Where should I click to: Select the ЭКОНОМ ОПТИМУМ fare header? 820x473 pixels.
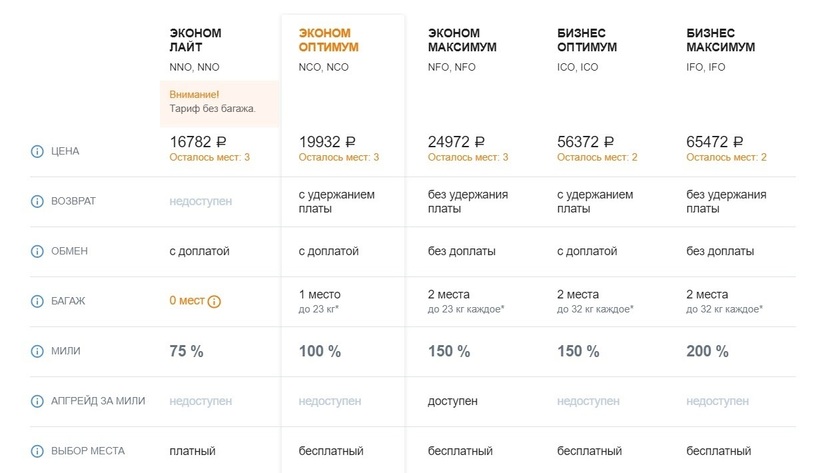pyautogui.click(x=328, y=40)
